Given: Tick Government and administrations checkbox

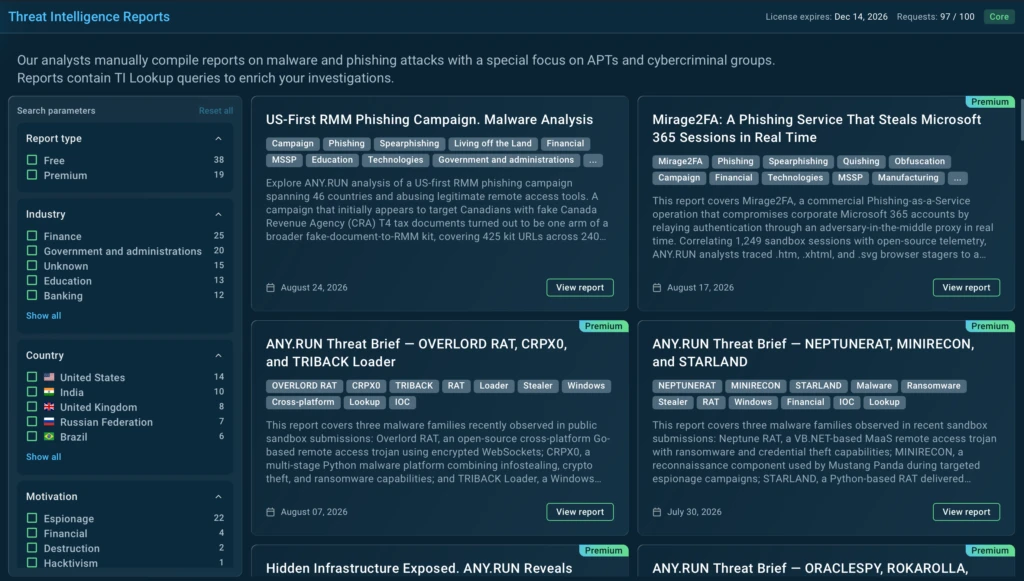Looking at the screenshot, I should click(31, 251).
